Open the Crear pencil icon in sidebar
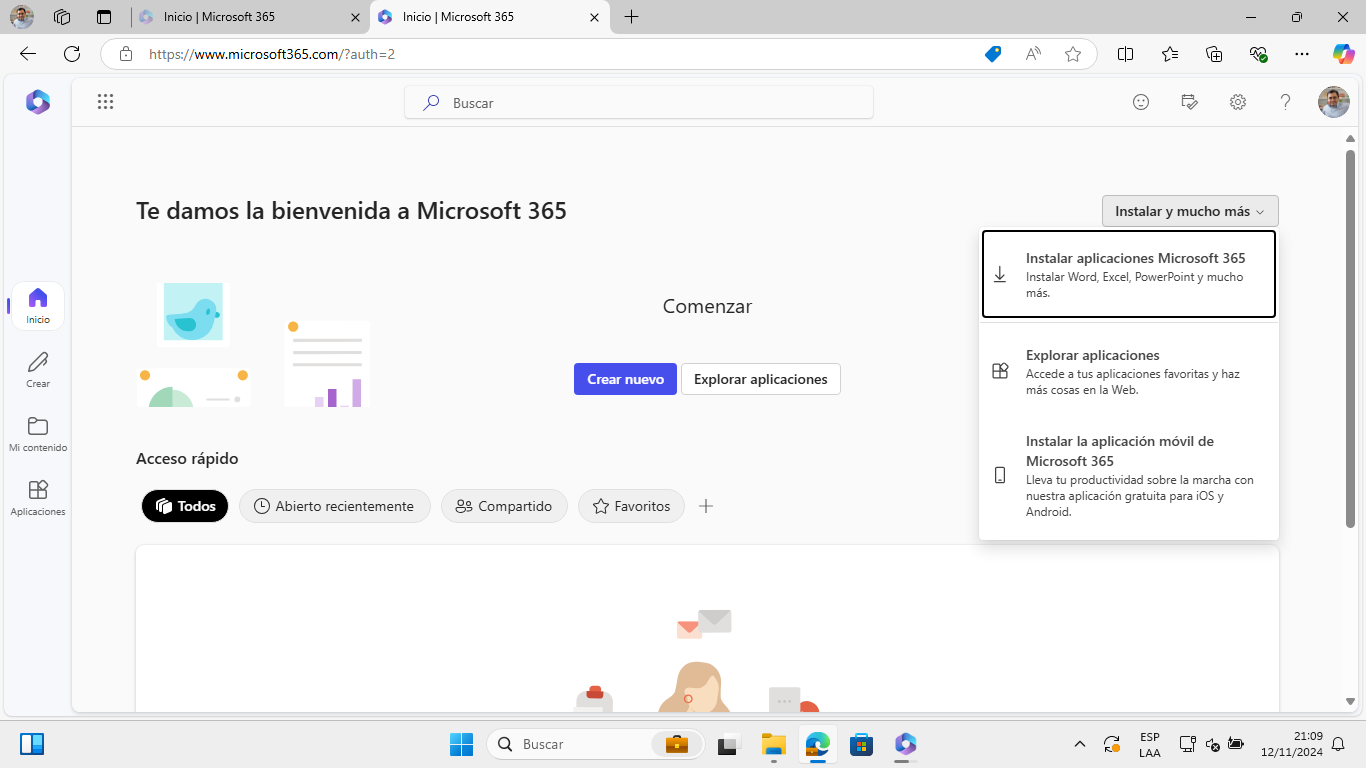This screenshot has width=1366, height=768. (38, 369)
